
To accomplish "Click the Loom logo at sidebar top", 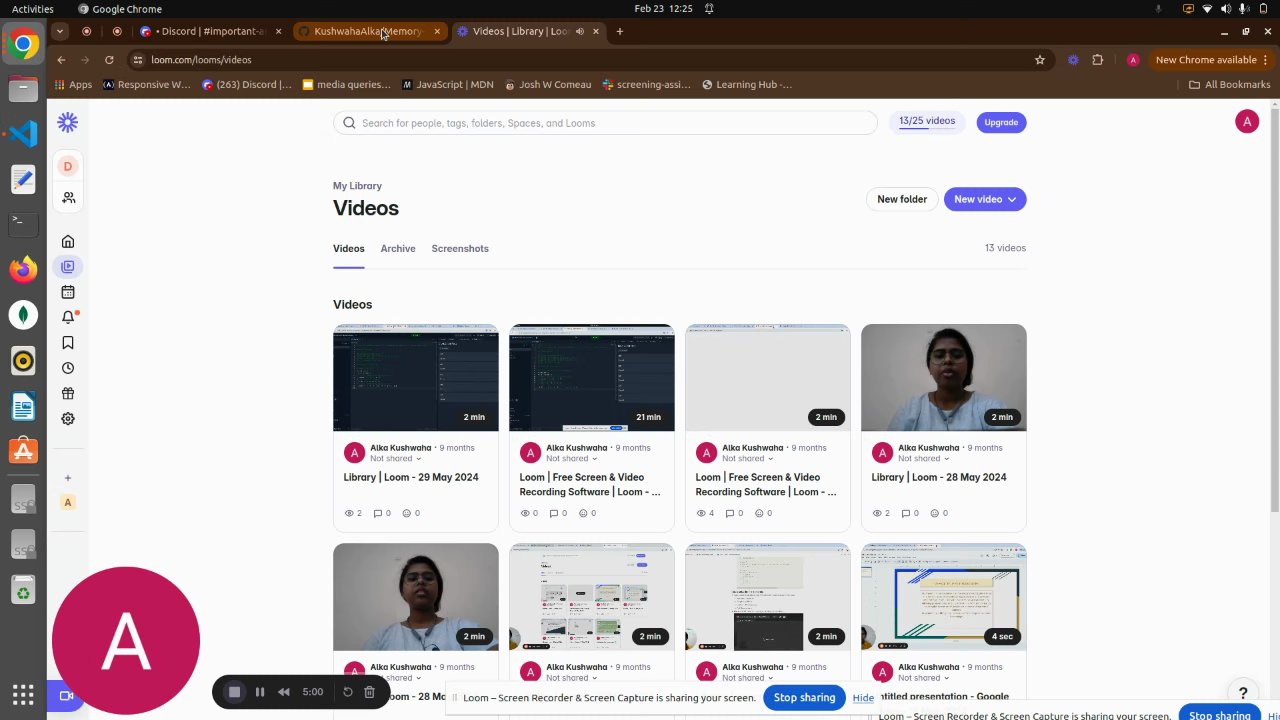I will (x=68, y=122).
